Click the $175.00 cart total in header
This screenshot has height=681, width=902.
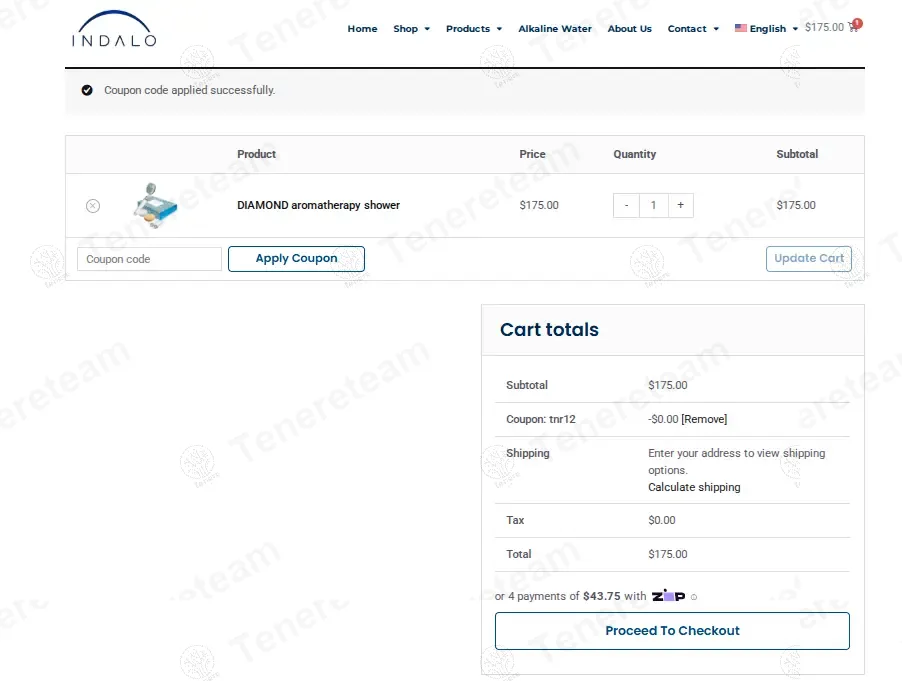824,27
